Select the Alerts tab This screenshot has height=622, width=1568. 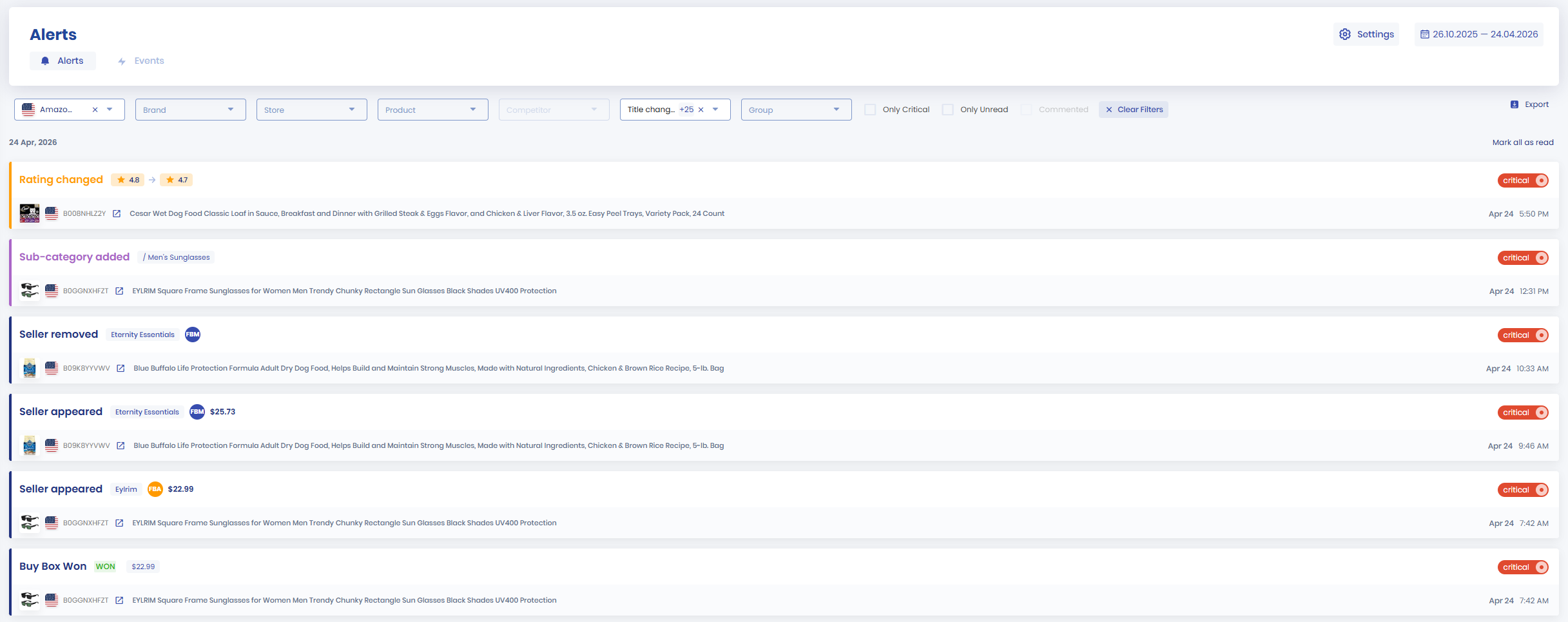(63, 61)
